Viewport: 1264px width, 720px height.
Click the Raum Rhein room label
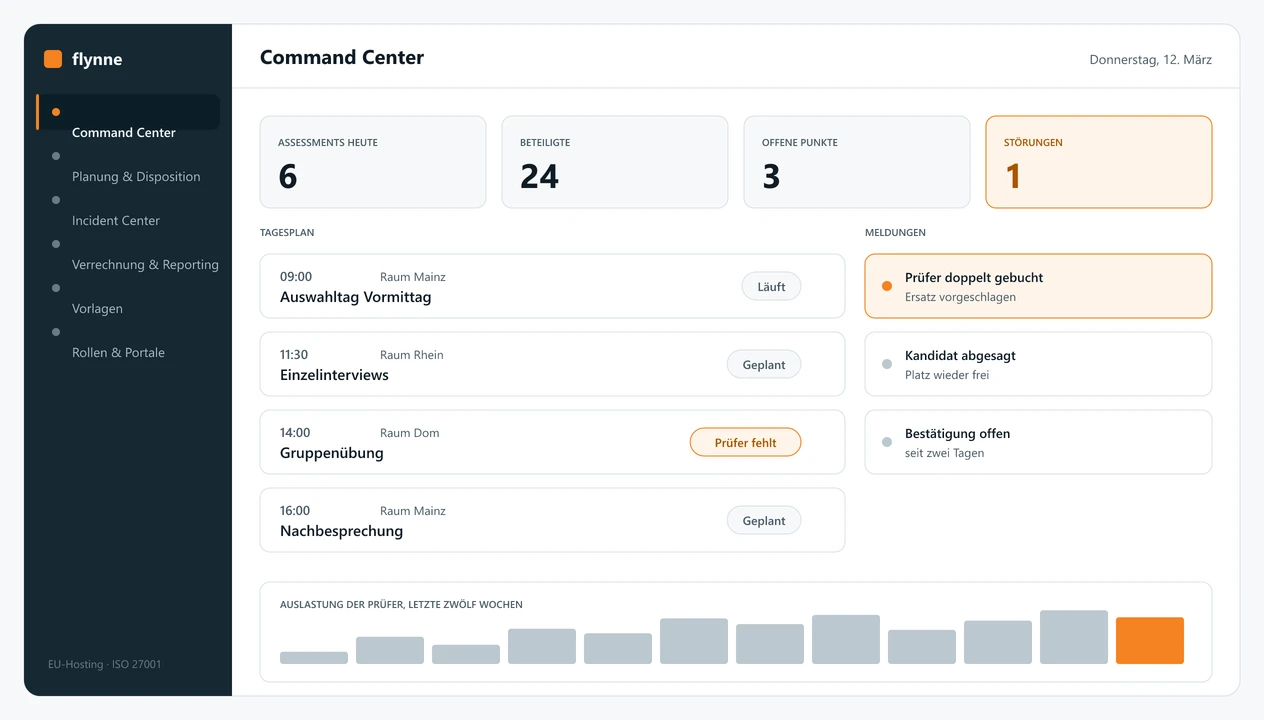(412, 355)
